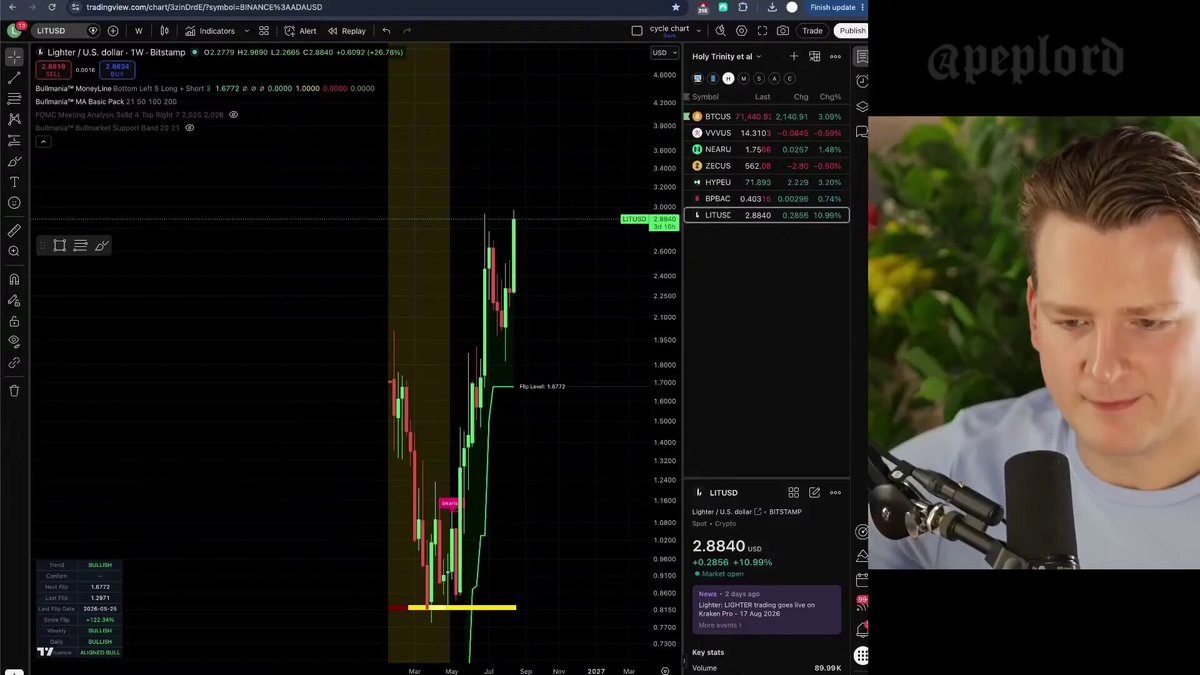This screenshot has height=675, width=1200.
Task: Take a chart snapshot with camera icon
Action: point(783,31)
